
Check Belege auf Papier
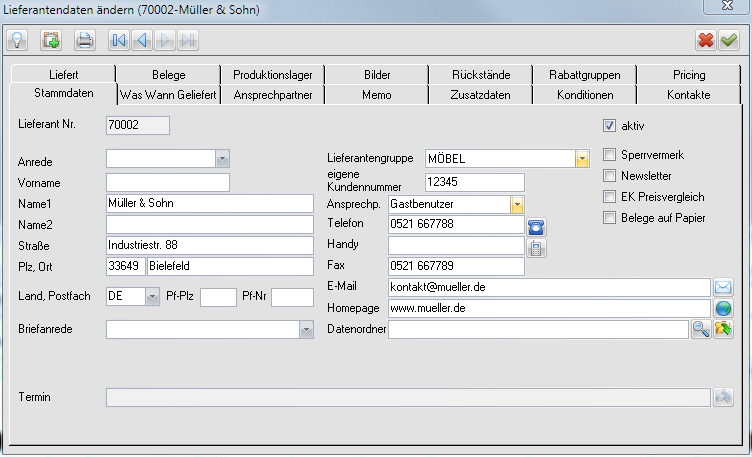tap(609, 218)
